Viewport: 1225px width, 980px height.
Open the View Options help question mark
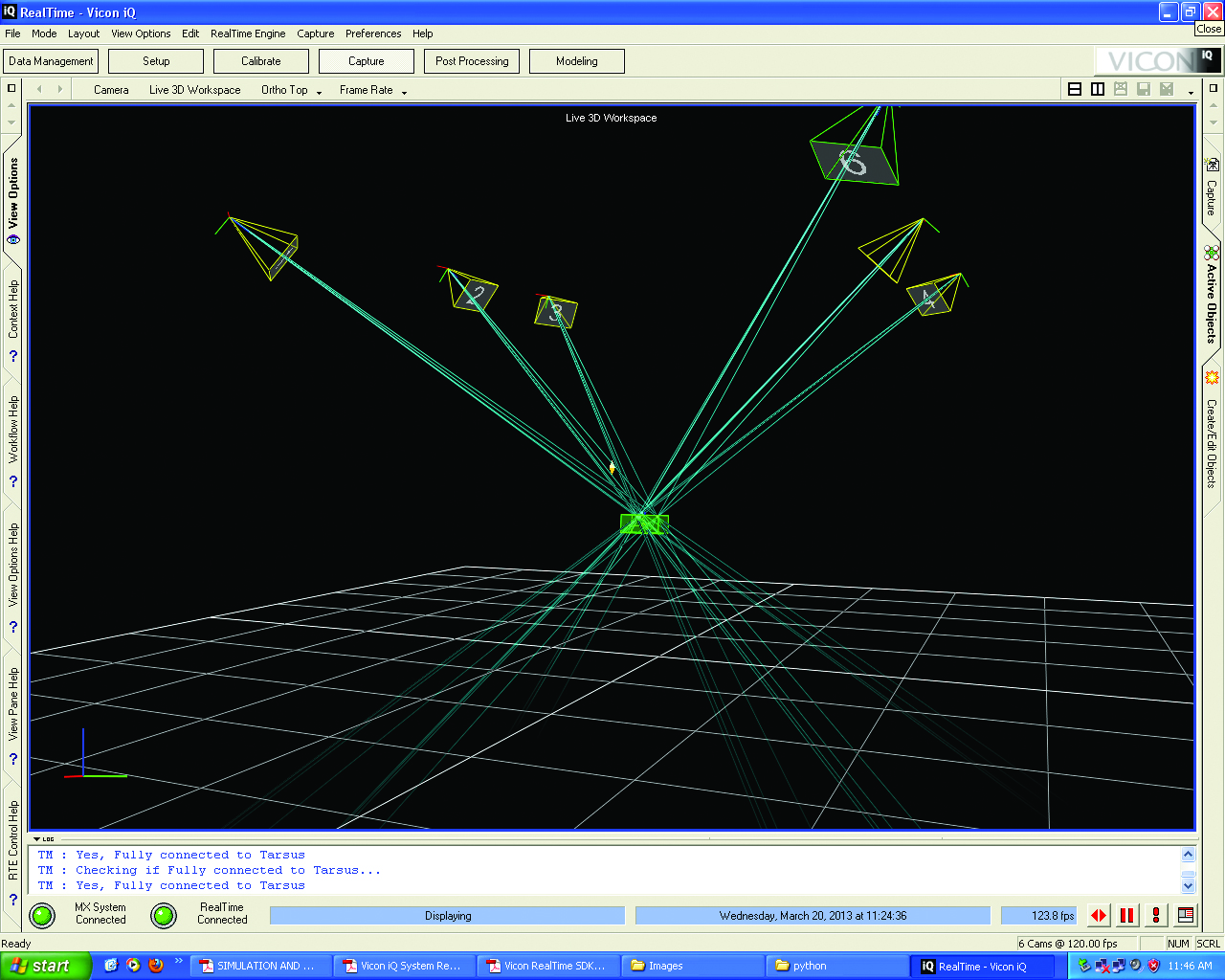pyautogui.click(x=13, y=628)
